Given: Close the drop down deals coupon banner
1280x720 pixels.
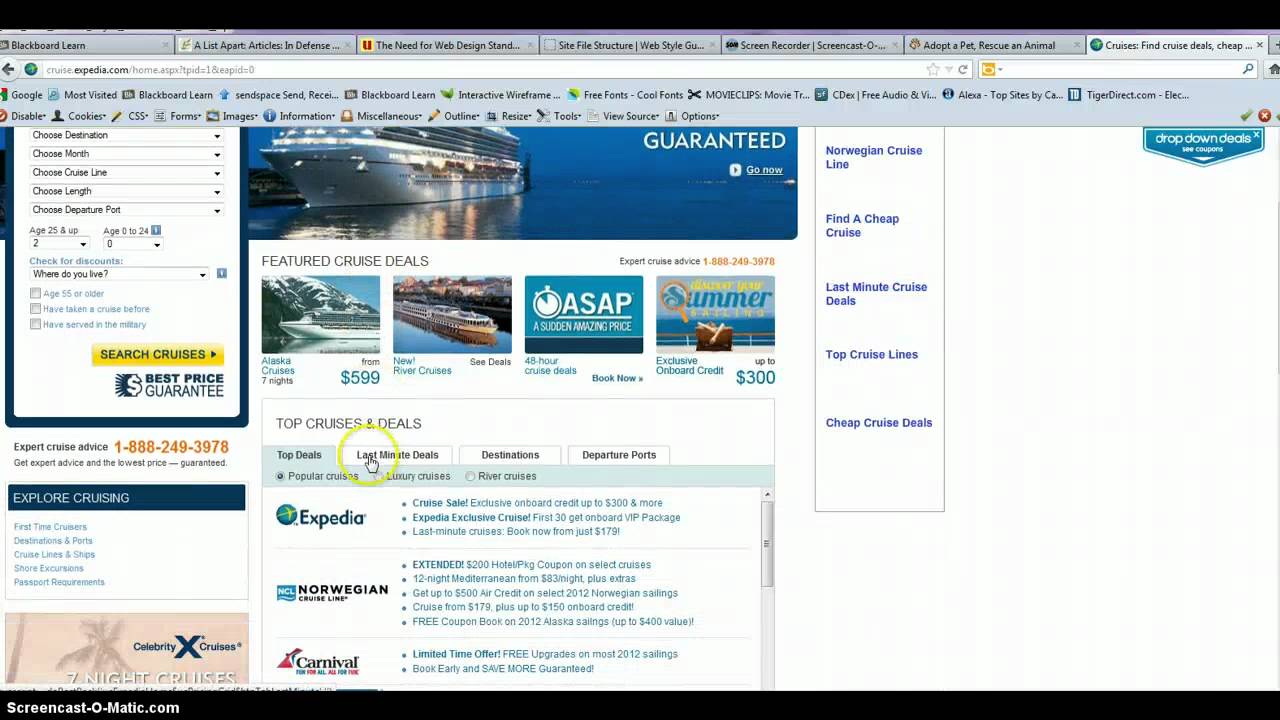Looking at the screenshot, I should tap(1257, 134).
